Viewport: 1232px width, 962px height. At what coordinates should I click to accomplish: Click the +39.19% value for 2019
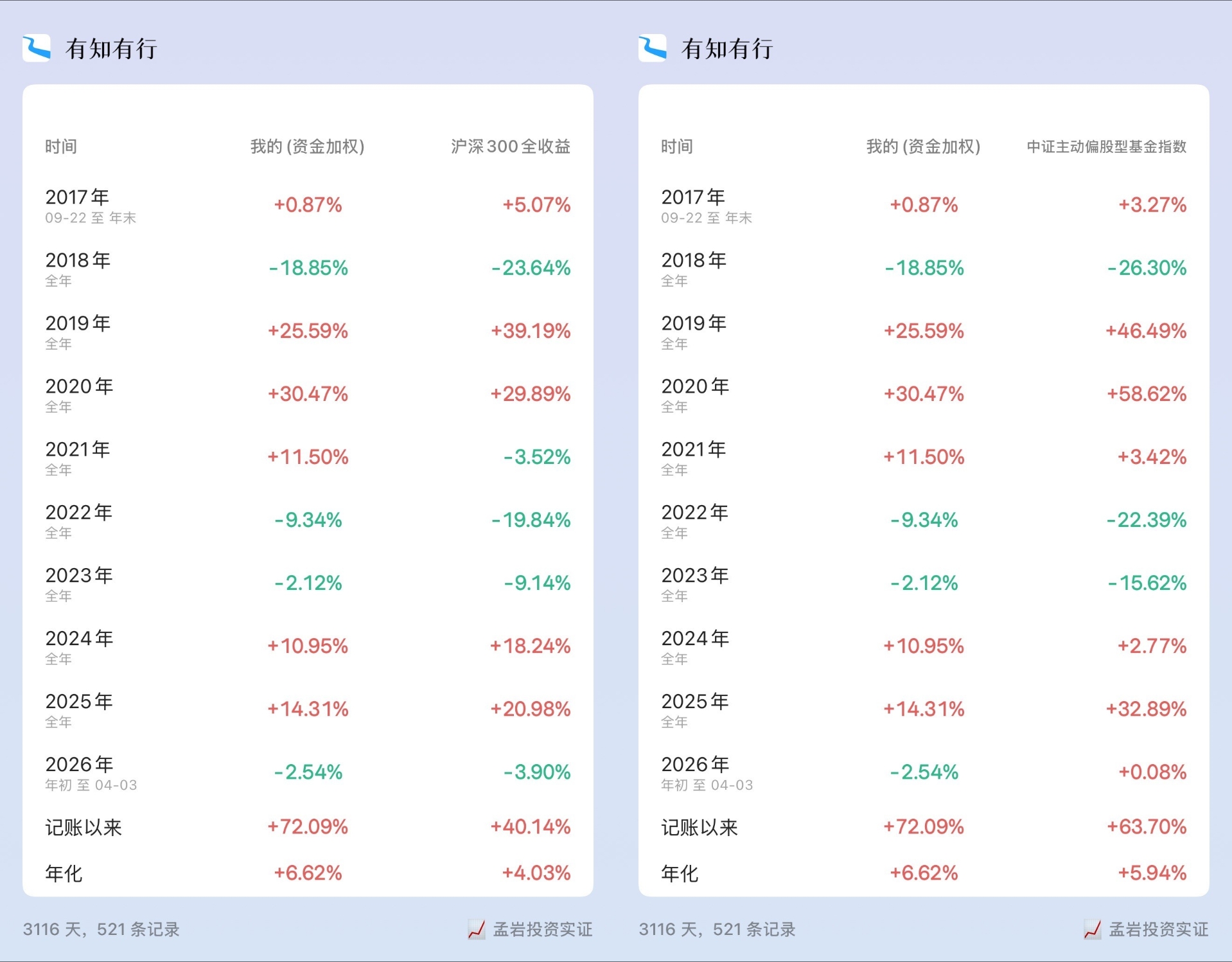point(531,331)
